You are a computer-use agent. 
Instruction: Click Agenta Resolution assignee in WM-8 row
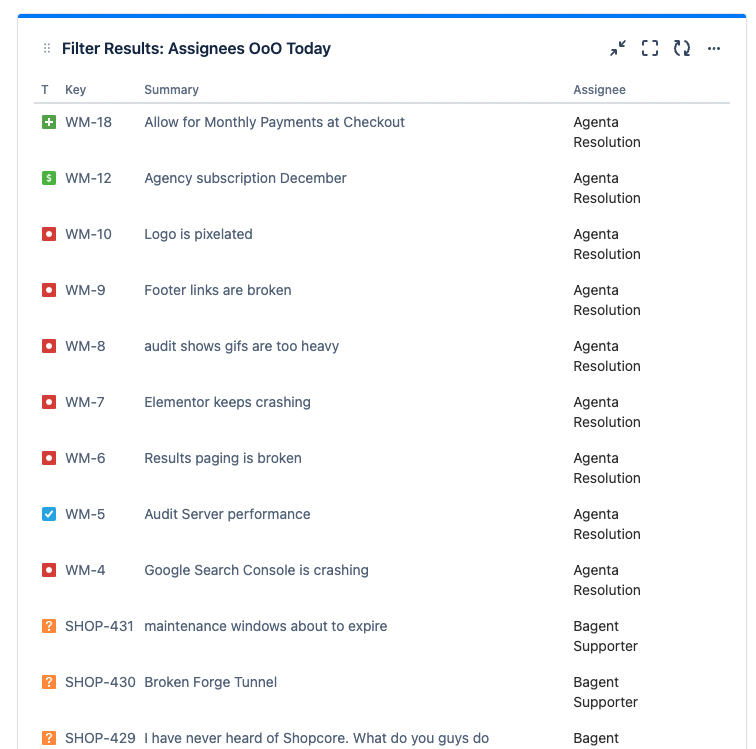click(607, 356)
